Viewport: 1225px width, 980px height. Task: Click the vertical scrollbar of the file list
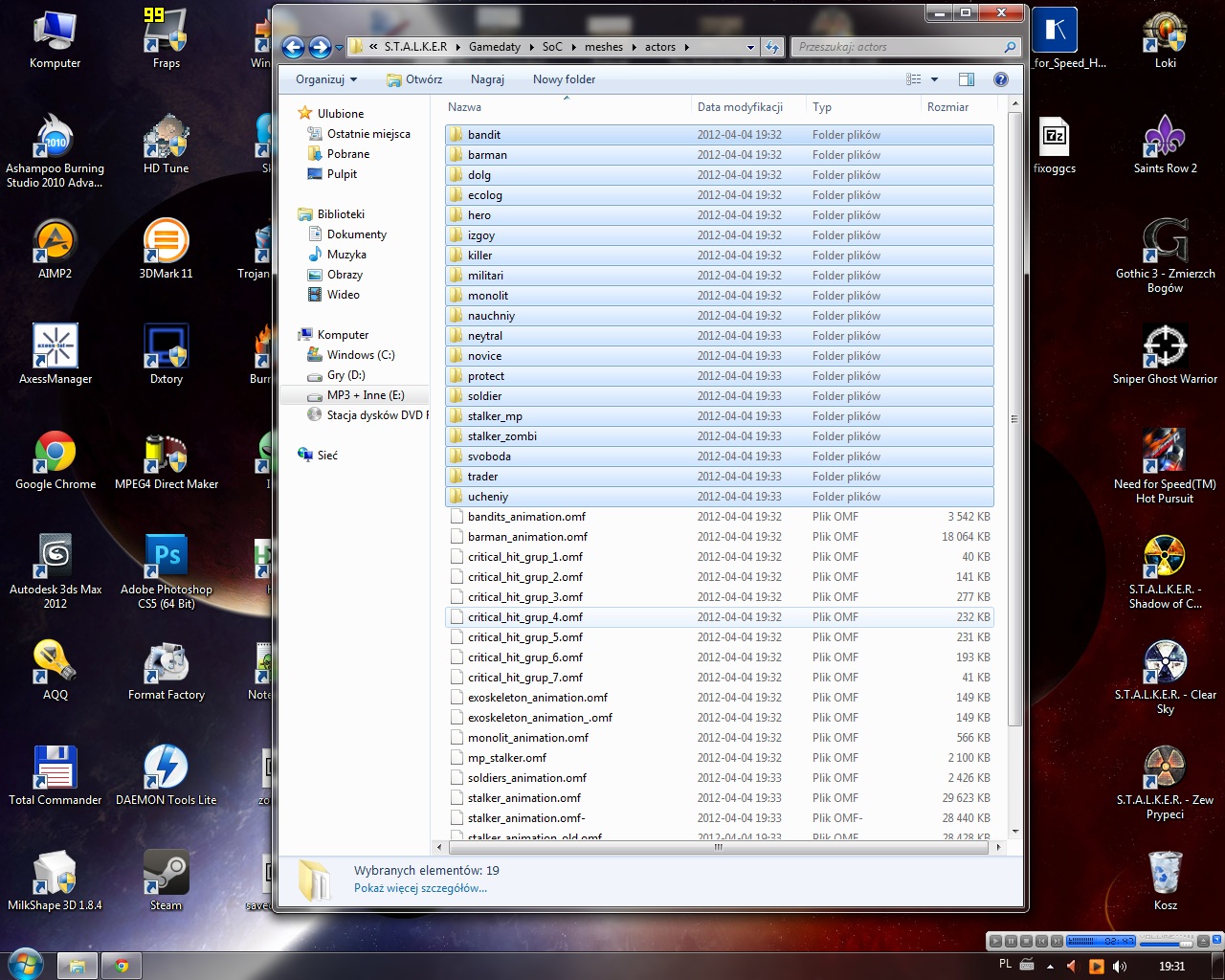[x=1014, y=421]
